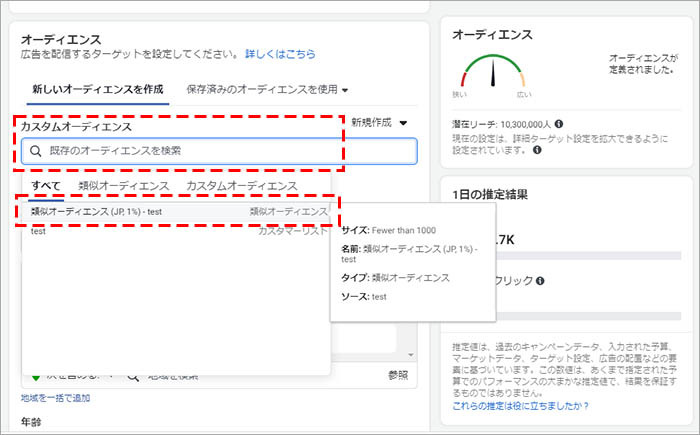Expand 保存済みのオーディエンスを使用 dropdown

click(x=267, y=89)
